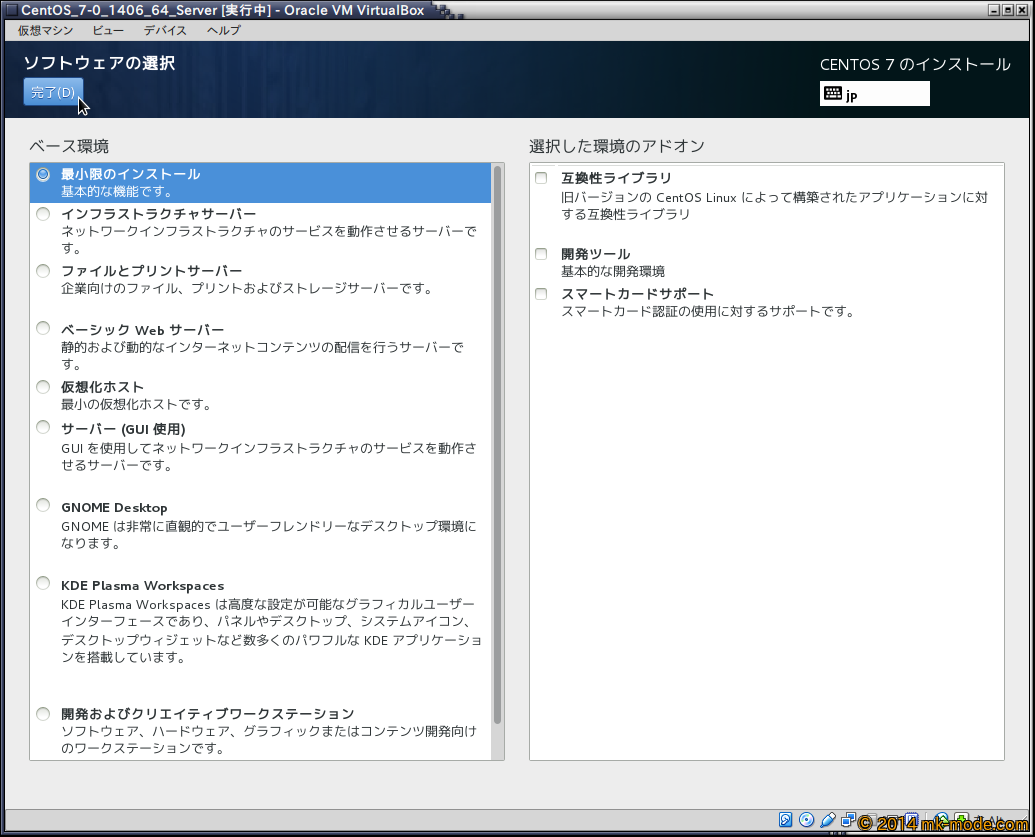This screenshot has width=1035, height=837.
Task: Select the ベーシック Web サーバー radio button
Action: click(43, 328)
